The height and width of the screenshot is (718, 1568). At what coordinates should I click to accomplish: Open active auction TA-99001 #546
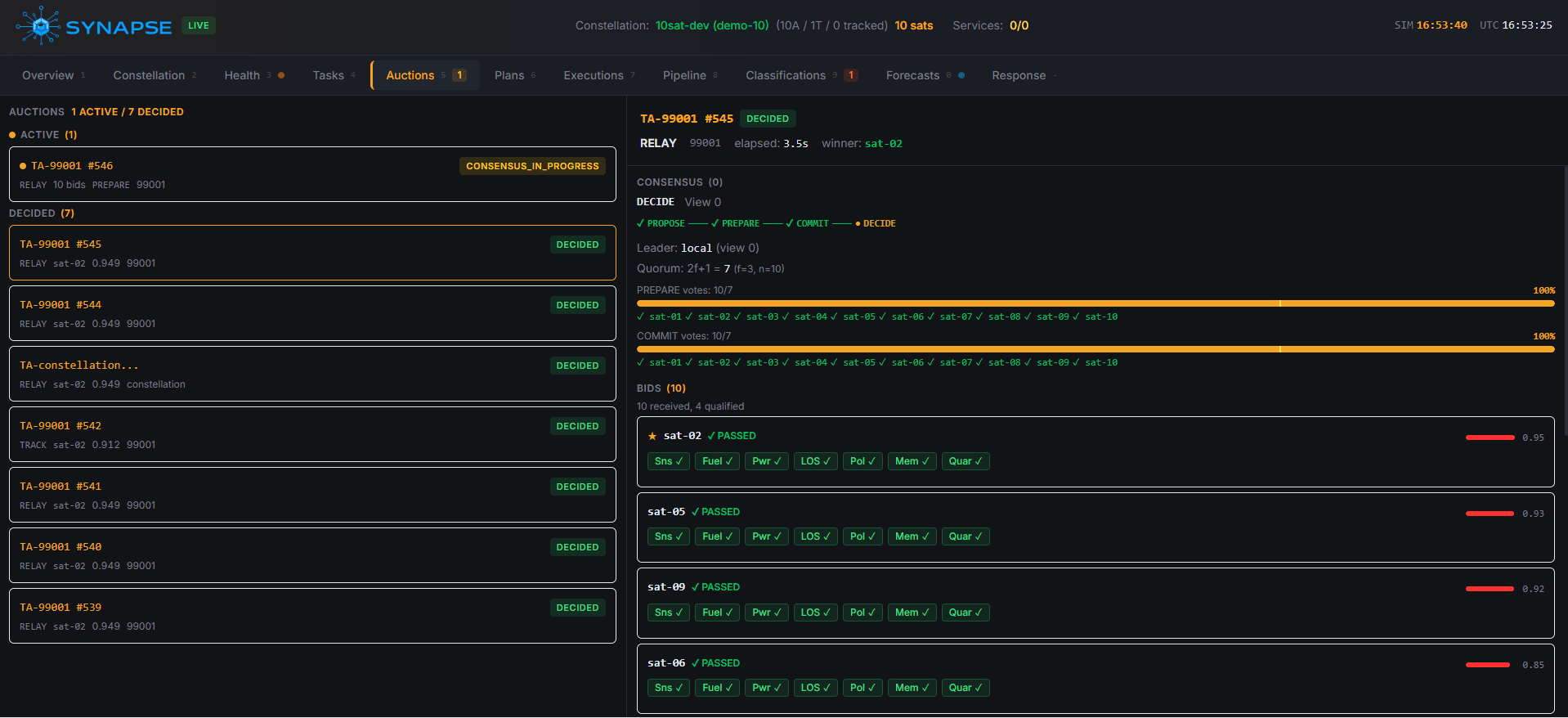312,174
